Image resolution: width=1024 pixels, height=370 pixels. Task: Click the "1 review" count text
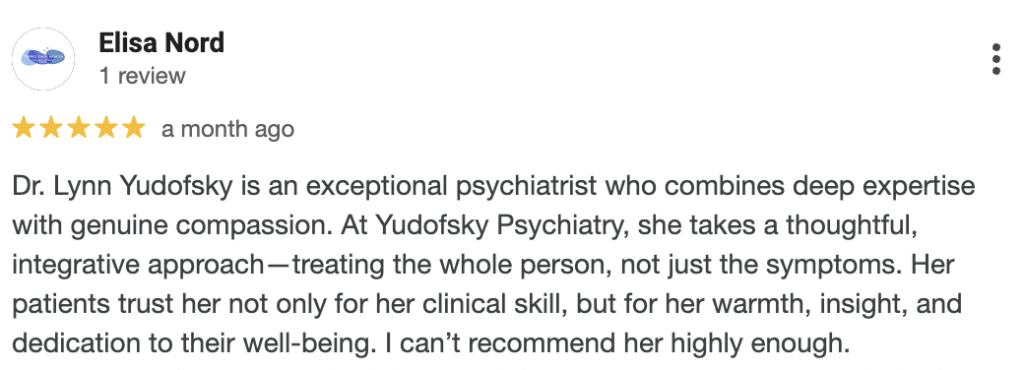[x=142, y=76]
